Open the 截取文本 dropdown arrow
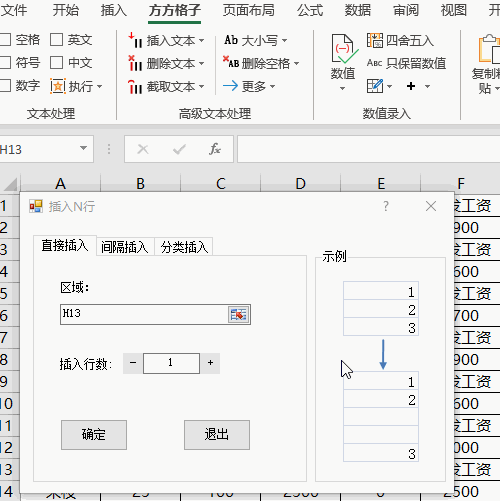Viewport: 500px width, 501px height. [201, 87]
